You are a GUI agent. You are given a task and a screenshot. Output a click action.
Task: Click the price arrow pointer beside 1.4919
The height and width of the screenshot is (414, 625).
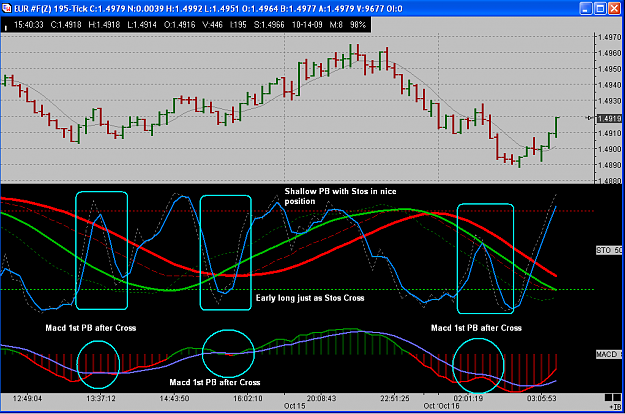click(x=590, y=118)
